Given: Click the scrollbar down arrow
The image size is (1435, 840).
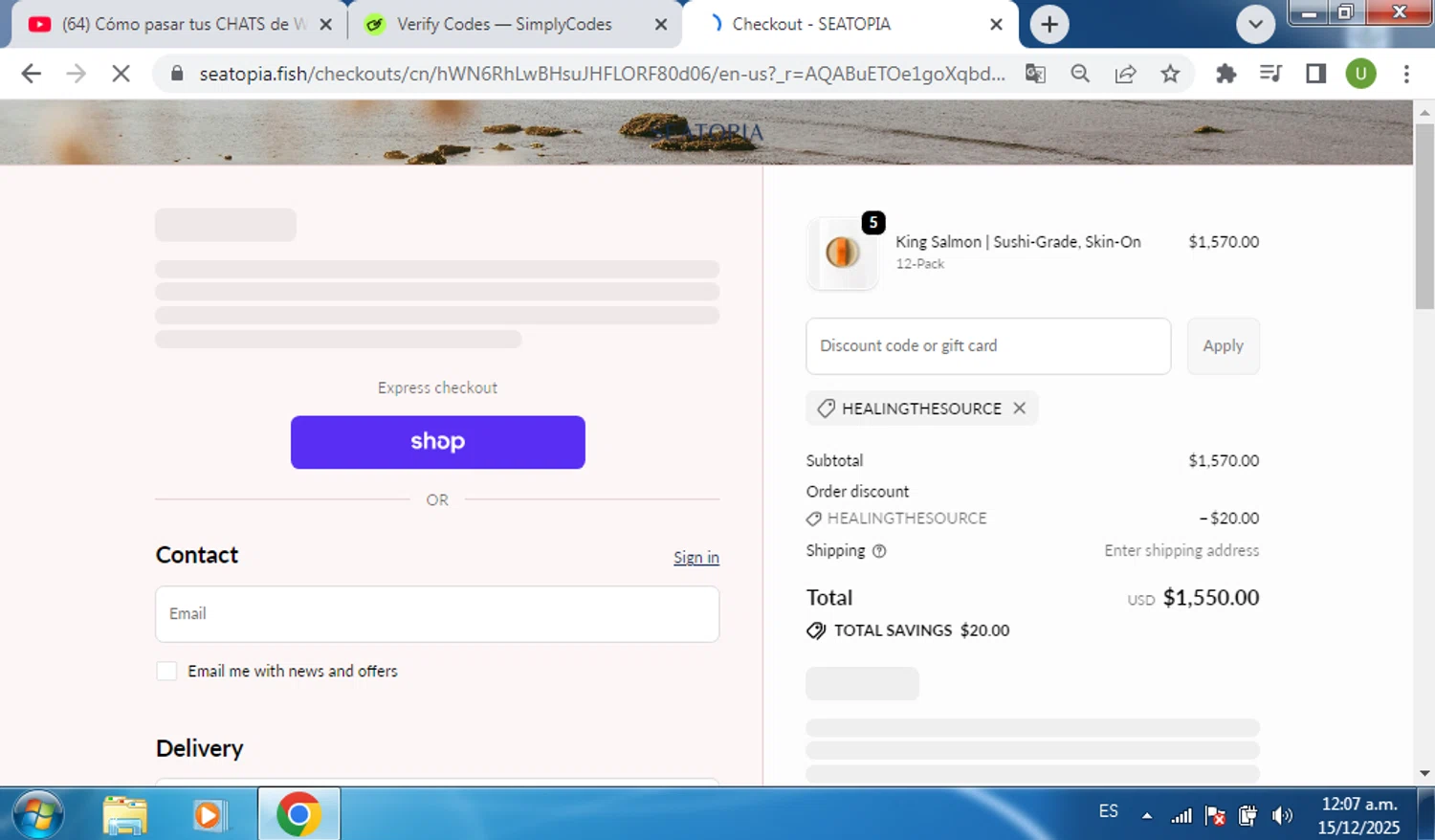Looking at the screenshot, I should [x=1424, y=773].
